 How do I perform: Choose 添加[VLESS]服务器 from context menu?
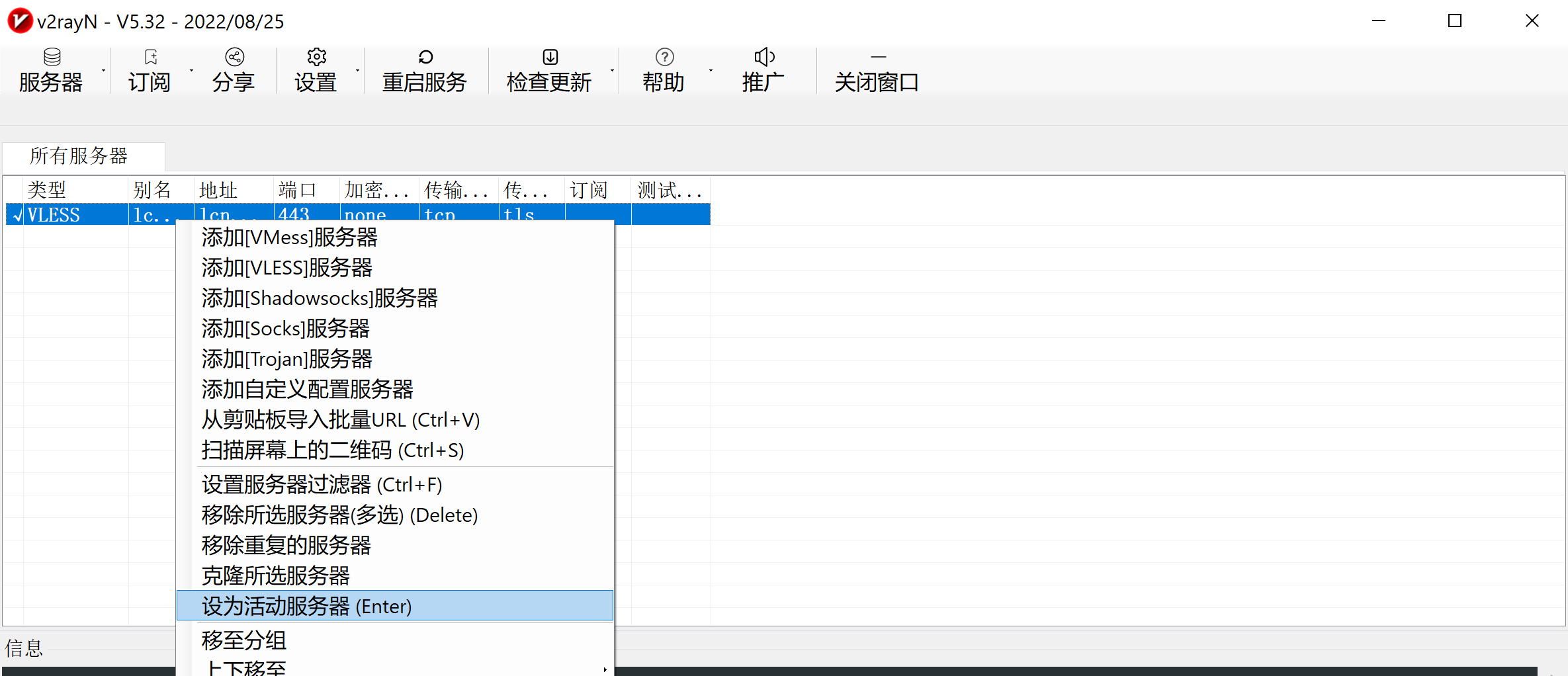(395, 268)
